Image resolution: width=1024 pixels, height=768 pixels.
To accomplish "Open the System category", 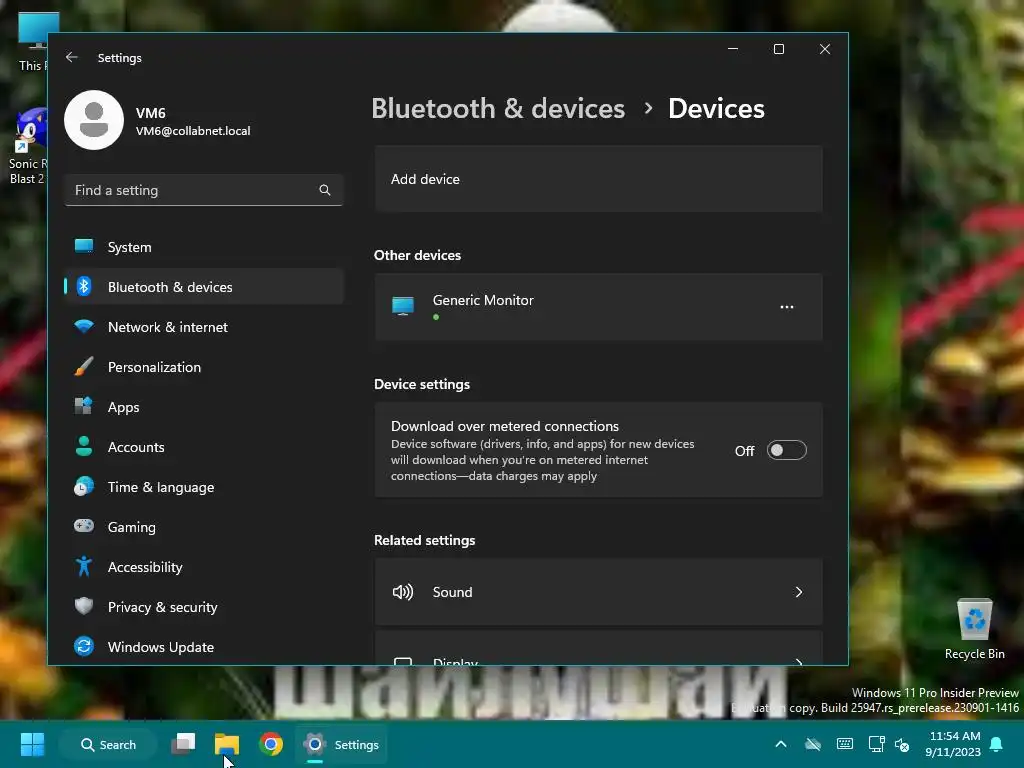I will tap(204, 247).
